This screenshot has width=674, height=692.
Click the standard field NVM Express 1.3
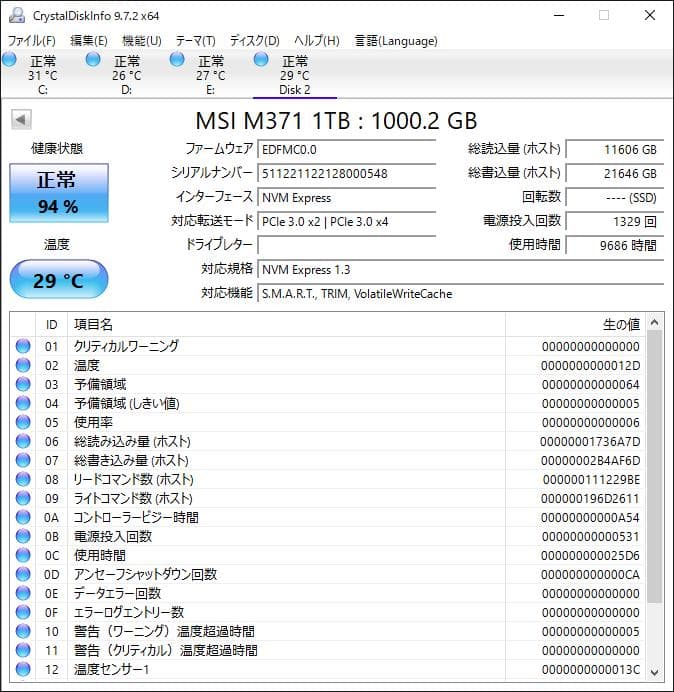tap(460, 269)
